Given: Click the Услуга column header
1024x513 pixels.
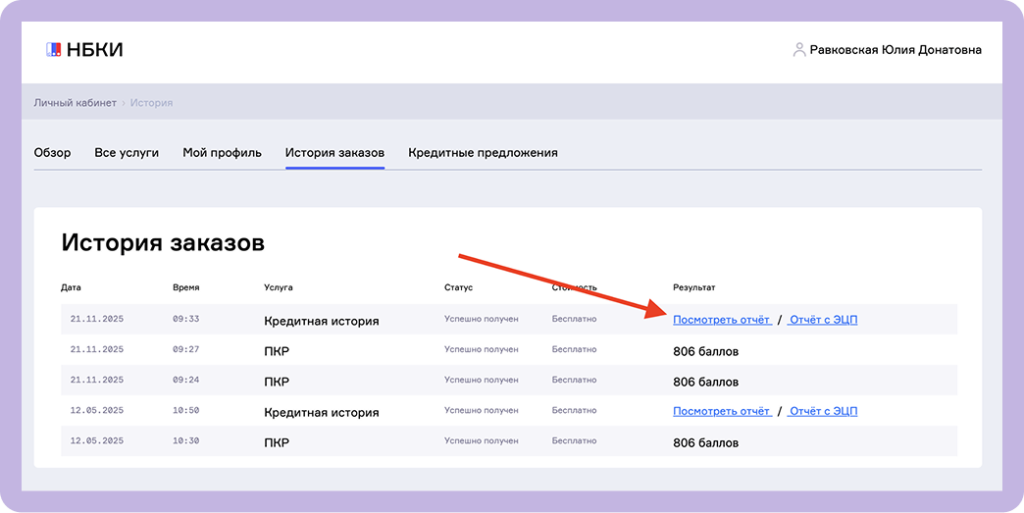Looking at the screenshot, I should pyautogui.click(x=278, y=288).
